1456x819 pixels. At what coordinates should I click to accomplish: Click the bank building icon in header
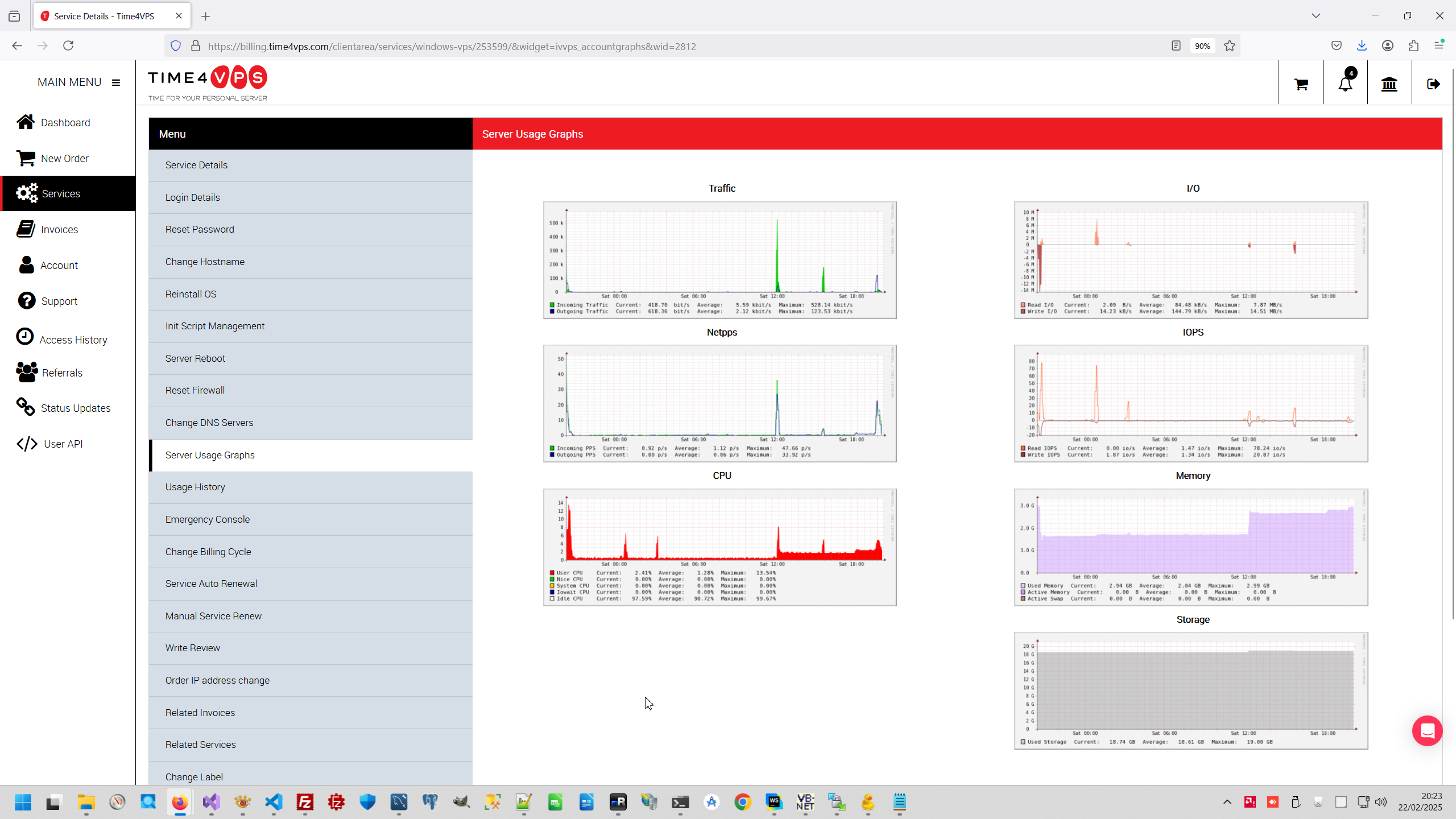pos(1389,84)
